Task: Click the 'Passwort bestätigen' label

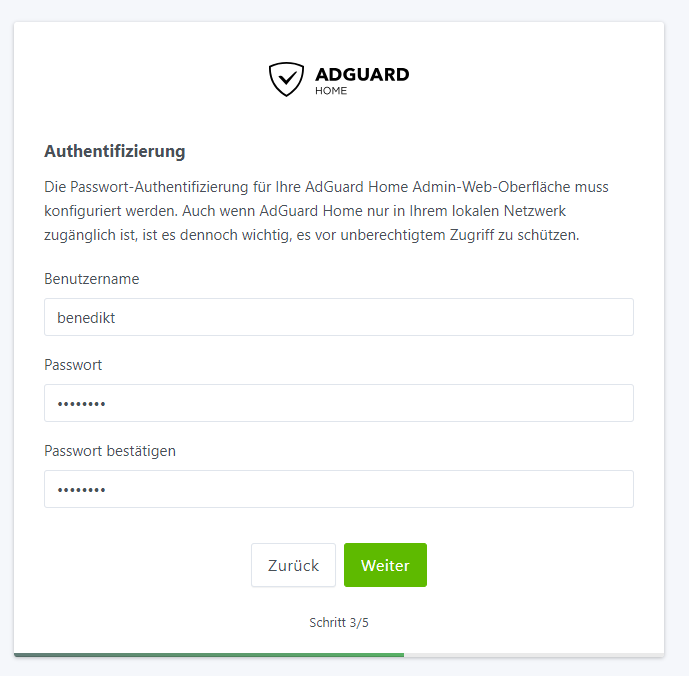Action: [110, 451]
